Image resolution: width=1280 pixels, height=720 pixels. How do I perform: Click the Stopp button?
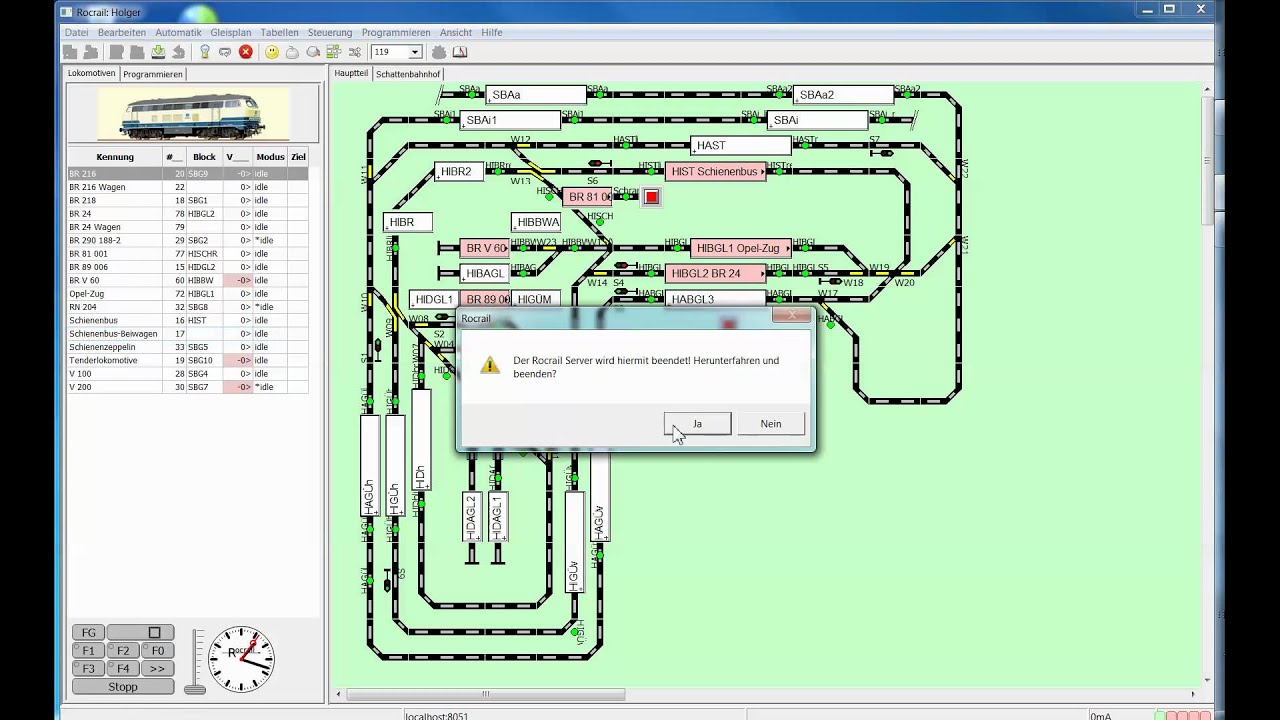click(x=123, y=687)
